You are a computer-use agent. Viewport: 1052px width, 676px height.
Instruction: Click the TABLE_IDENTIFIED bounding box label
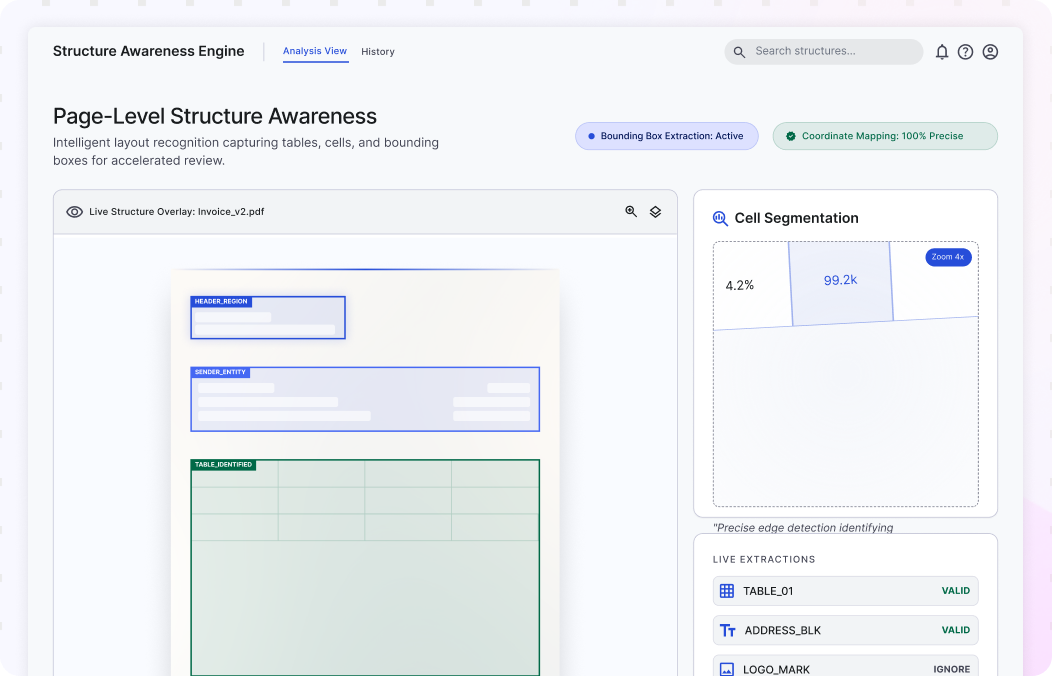click(x=223, y=465)
